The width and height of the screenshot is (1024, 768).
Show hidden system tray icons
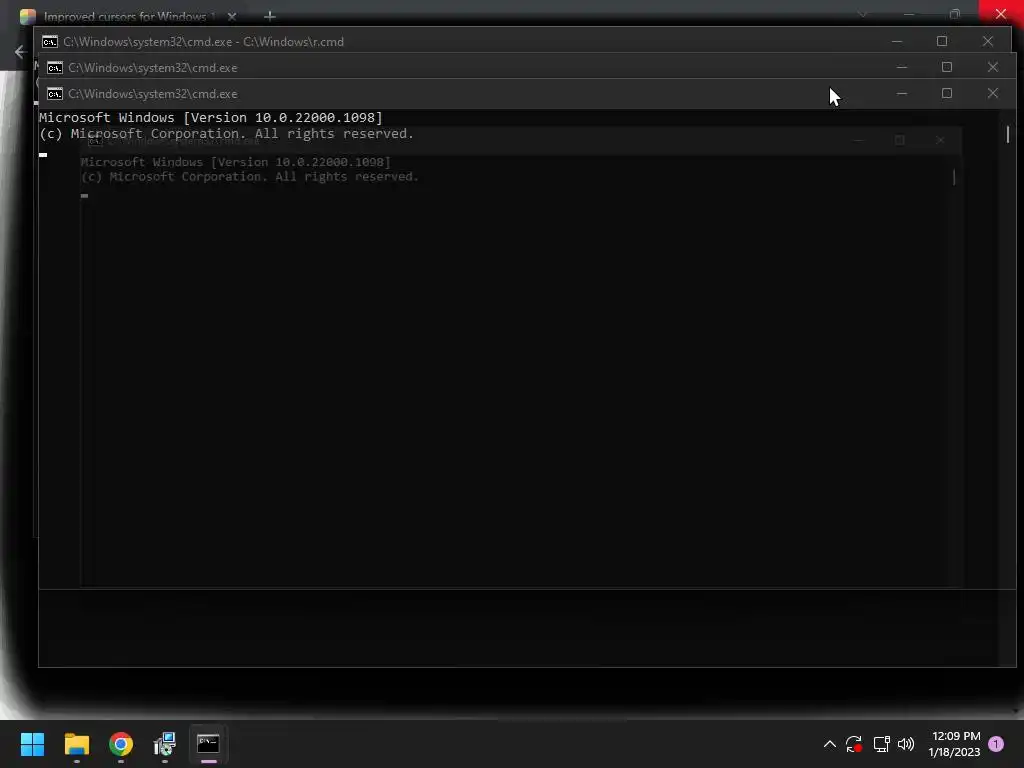click(829, 744)
